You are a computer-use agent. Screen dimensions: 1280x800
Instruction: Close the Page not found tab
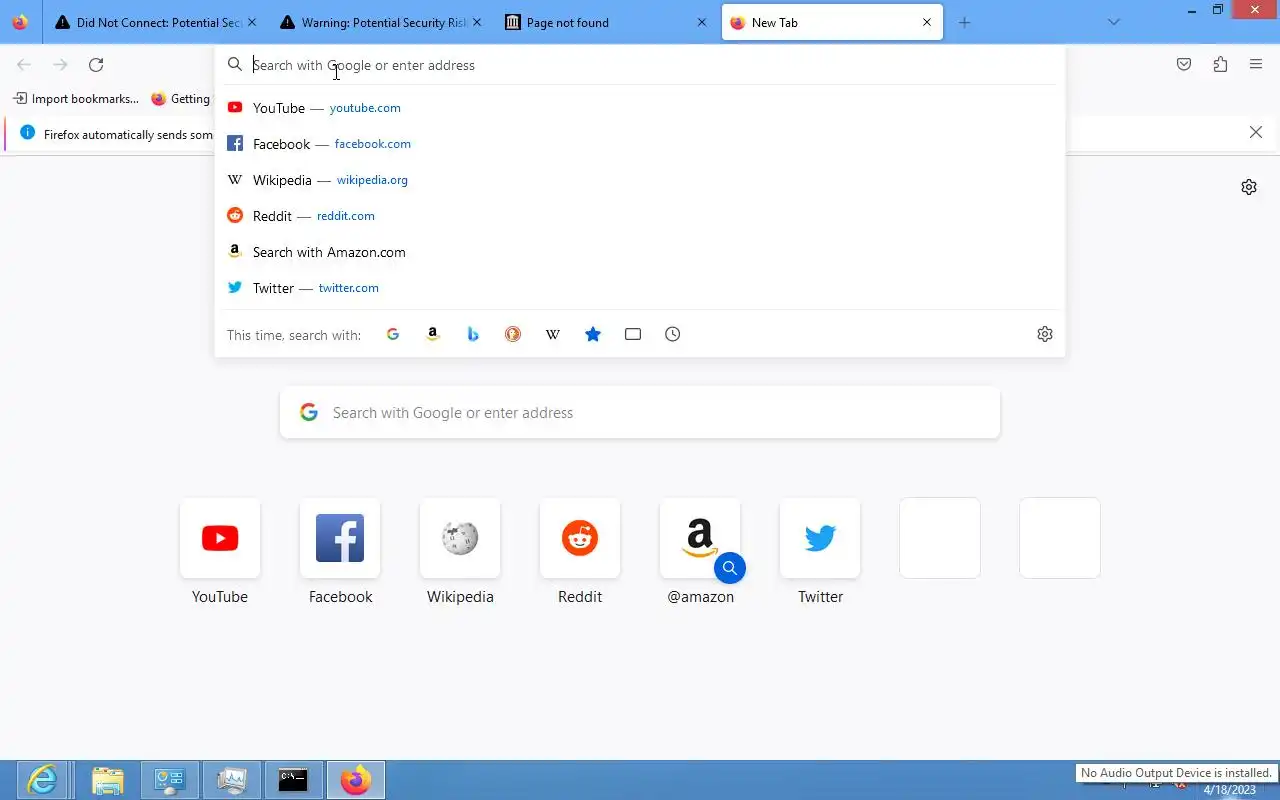tap(701, 22)
